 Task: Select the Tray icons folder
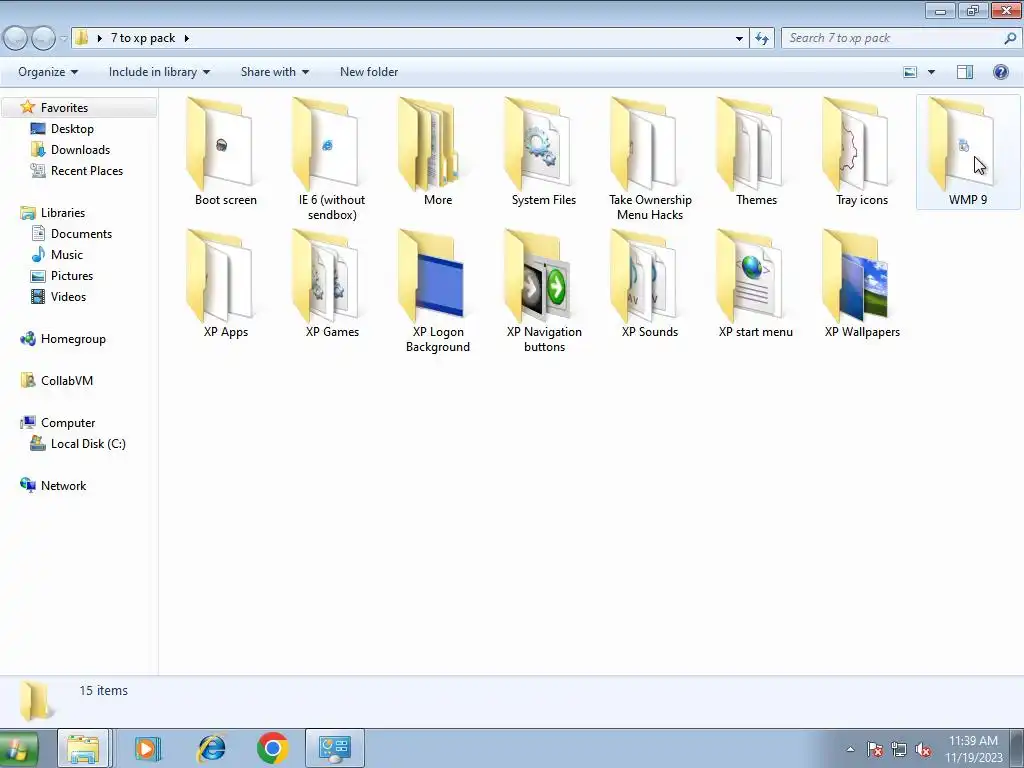861,152
